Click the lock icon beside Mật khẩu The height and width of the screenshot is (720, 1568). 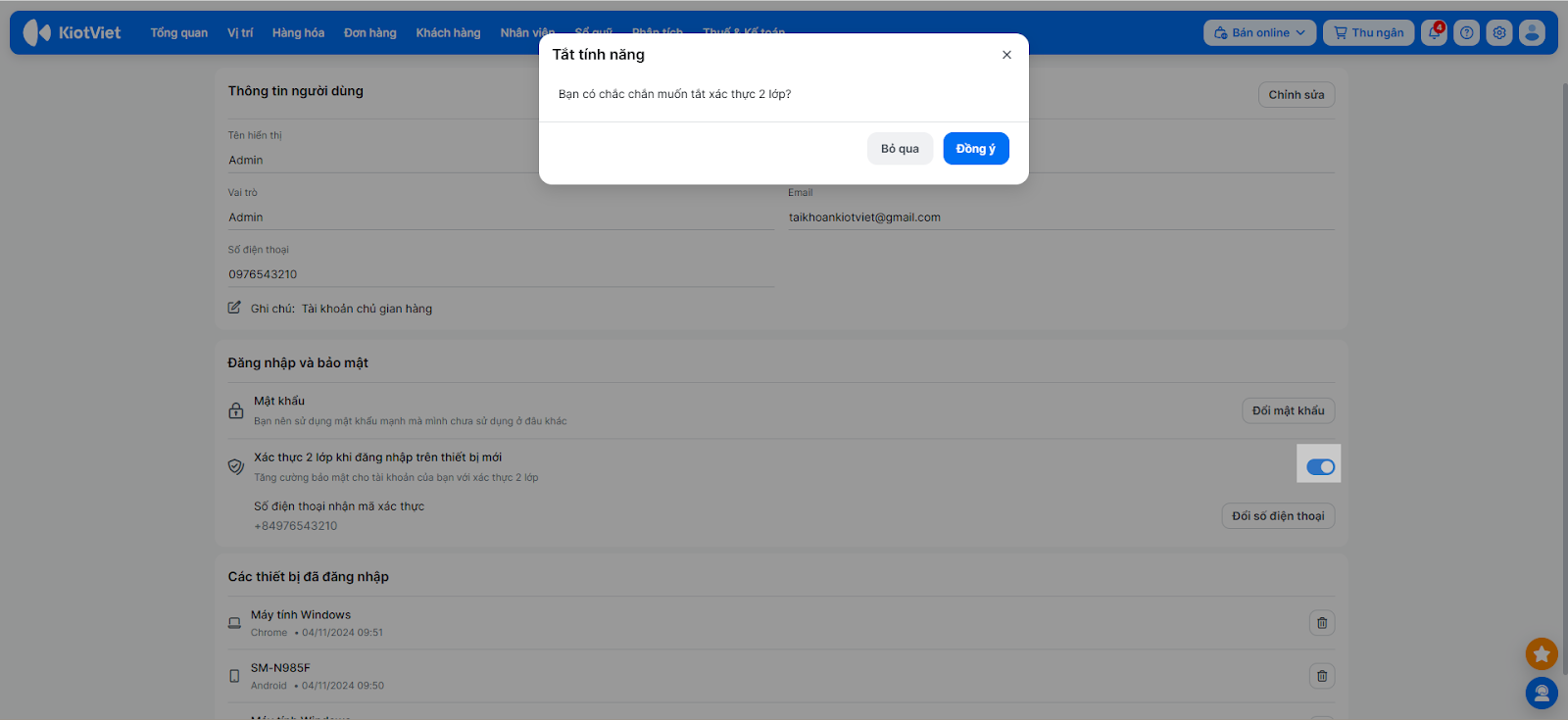[x=236, y=410]
